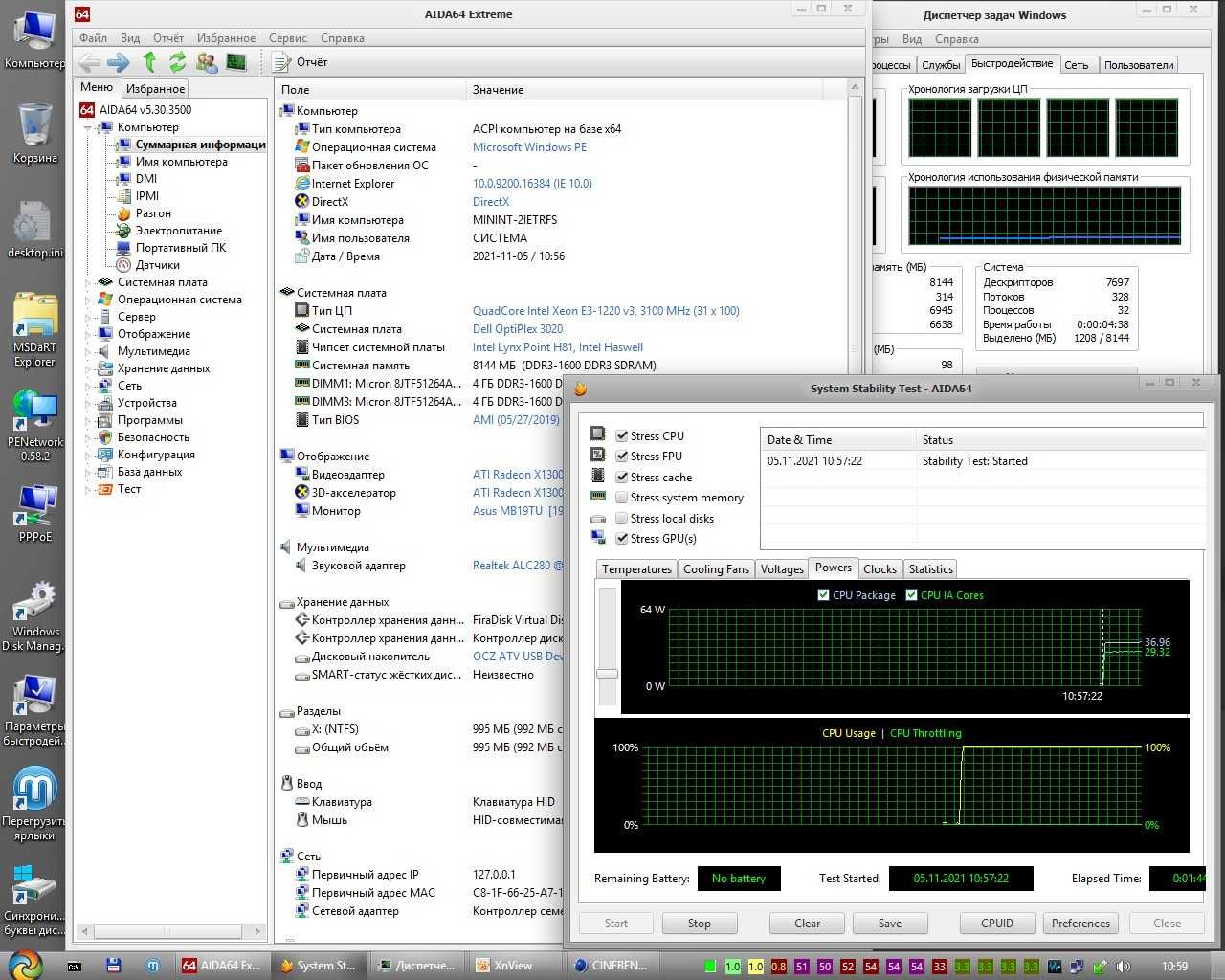Expand the Отображение tree node

(88, 334)
